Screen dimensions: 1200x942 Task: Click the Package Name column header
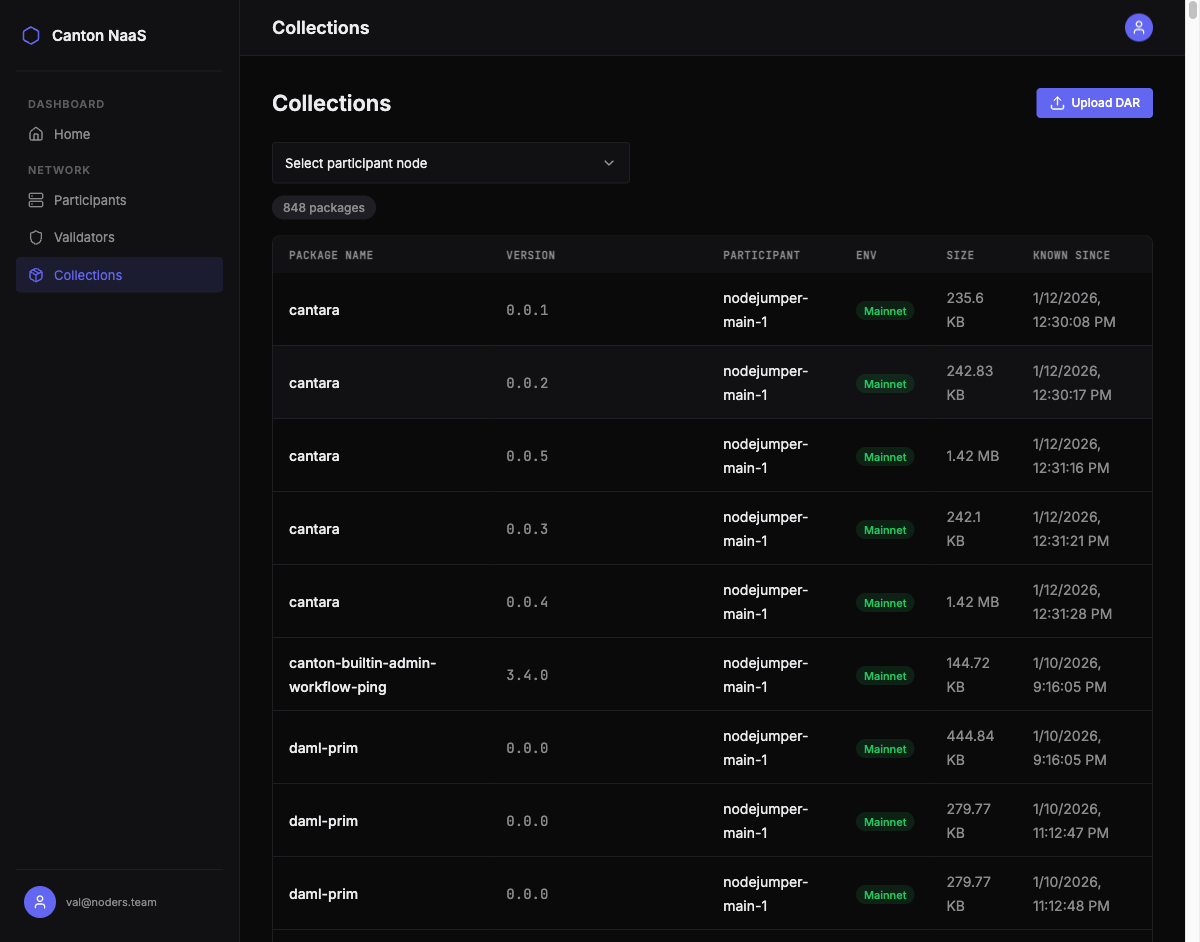[x=331, y=255]
